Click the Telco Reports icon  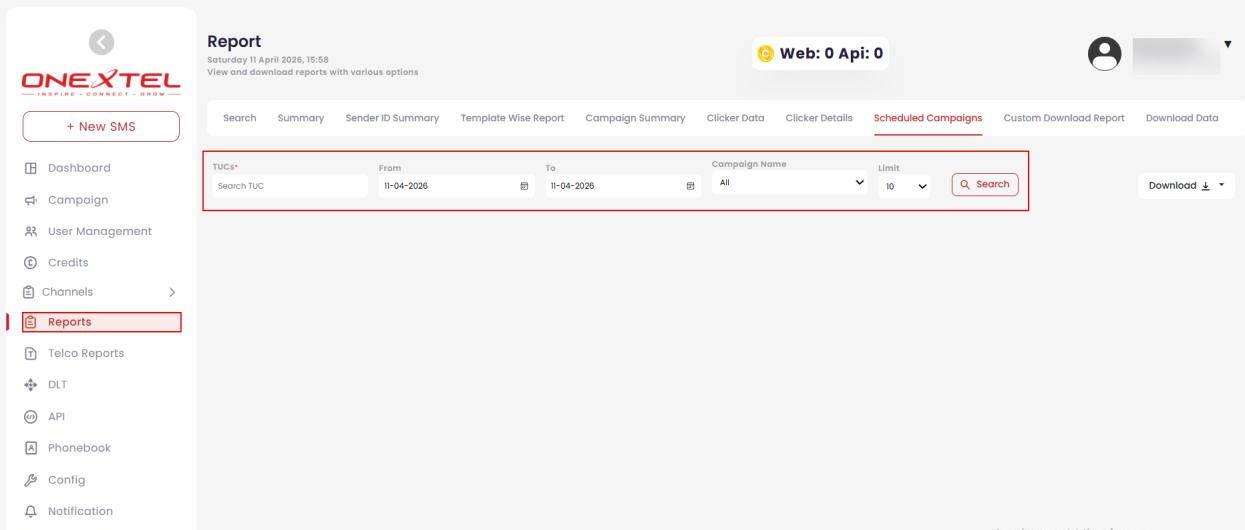tap(31, 353)
